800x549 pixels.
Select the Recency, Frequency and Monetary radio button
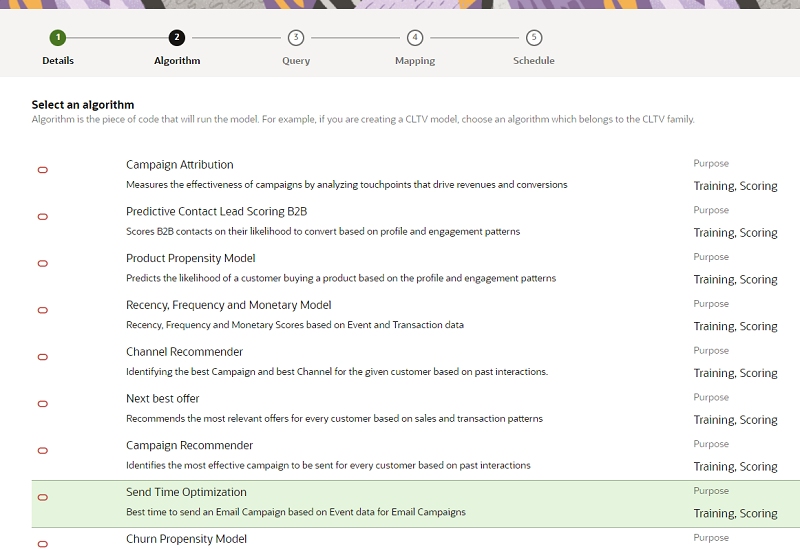(42, 310)
